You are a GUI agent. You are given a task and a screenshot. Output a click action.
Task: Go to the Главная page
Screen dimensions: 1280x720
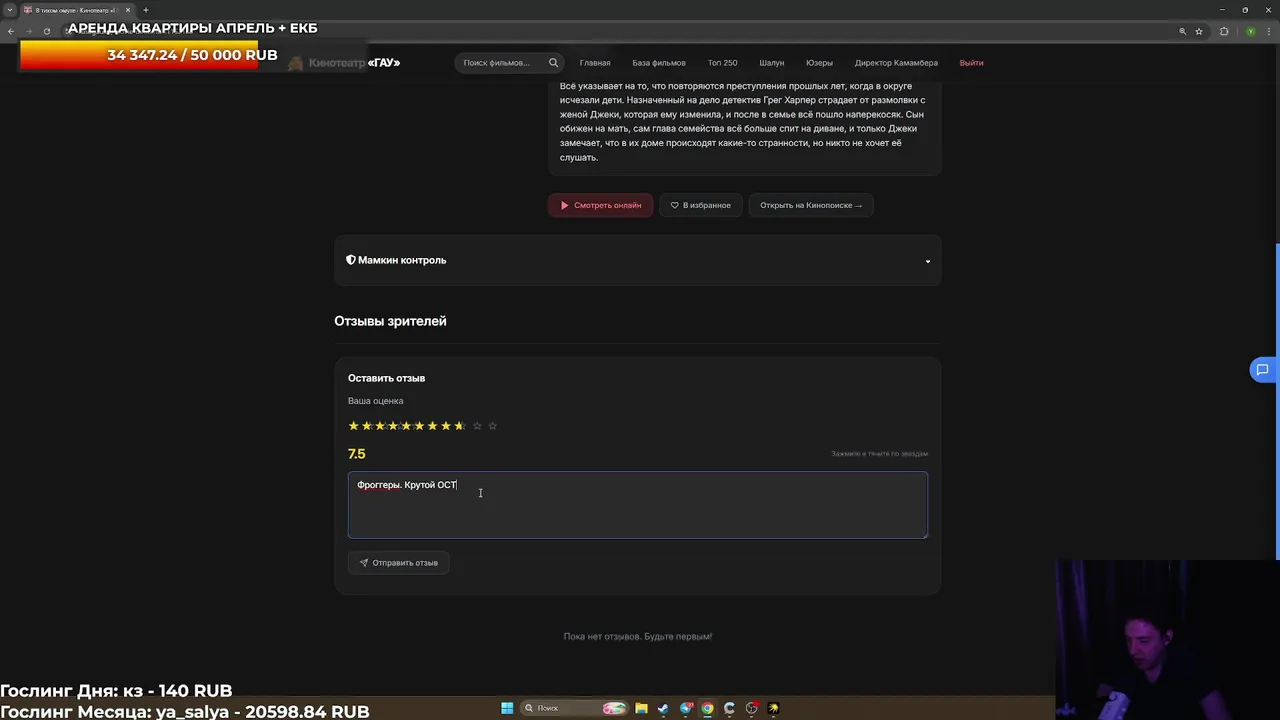(595, 63)
